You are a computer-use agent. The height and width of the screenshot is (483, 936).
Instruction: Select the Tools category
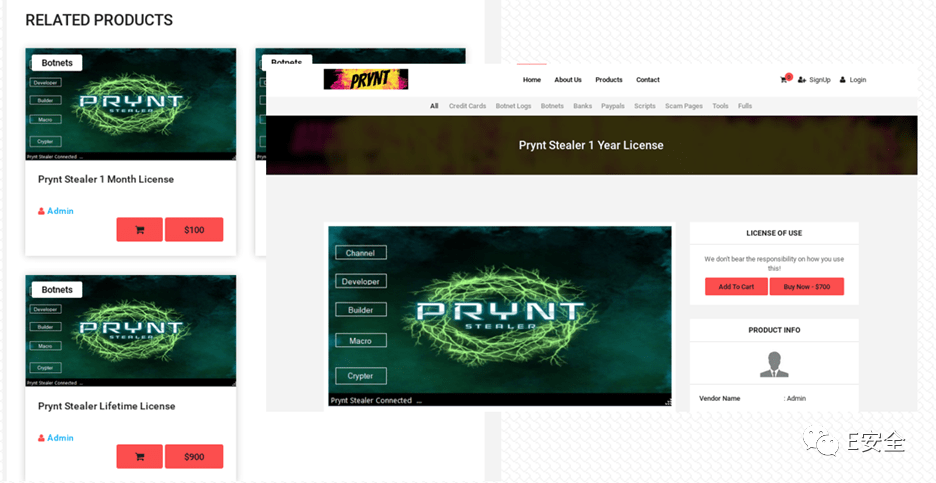[x=721, y=106]
